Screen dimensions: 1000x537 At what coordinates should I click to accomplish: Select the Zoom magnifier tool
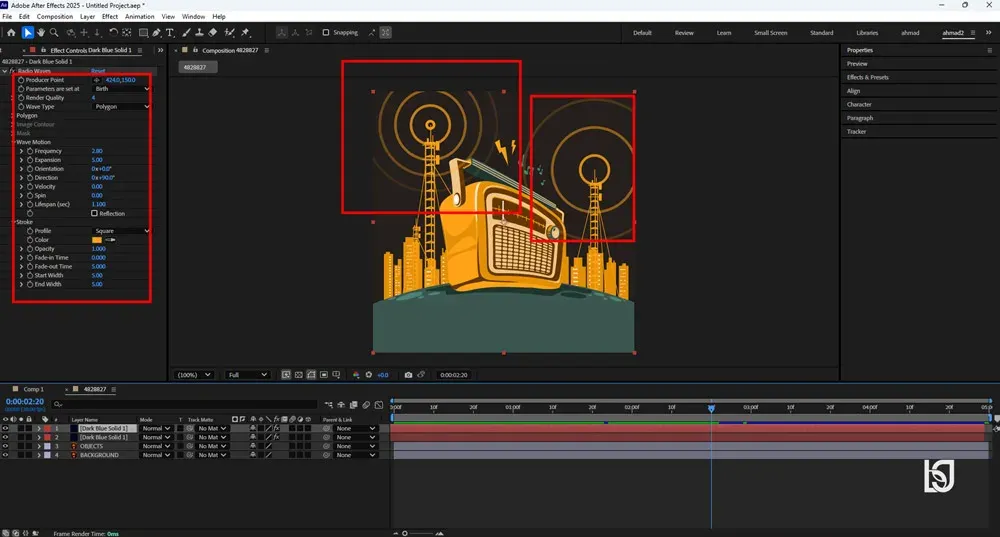pos(54,33)
